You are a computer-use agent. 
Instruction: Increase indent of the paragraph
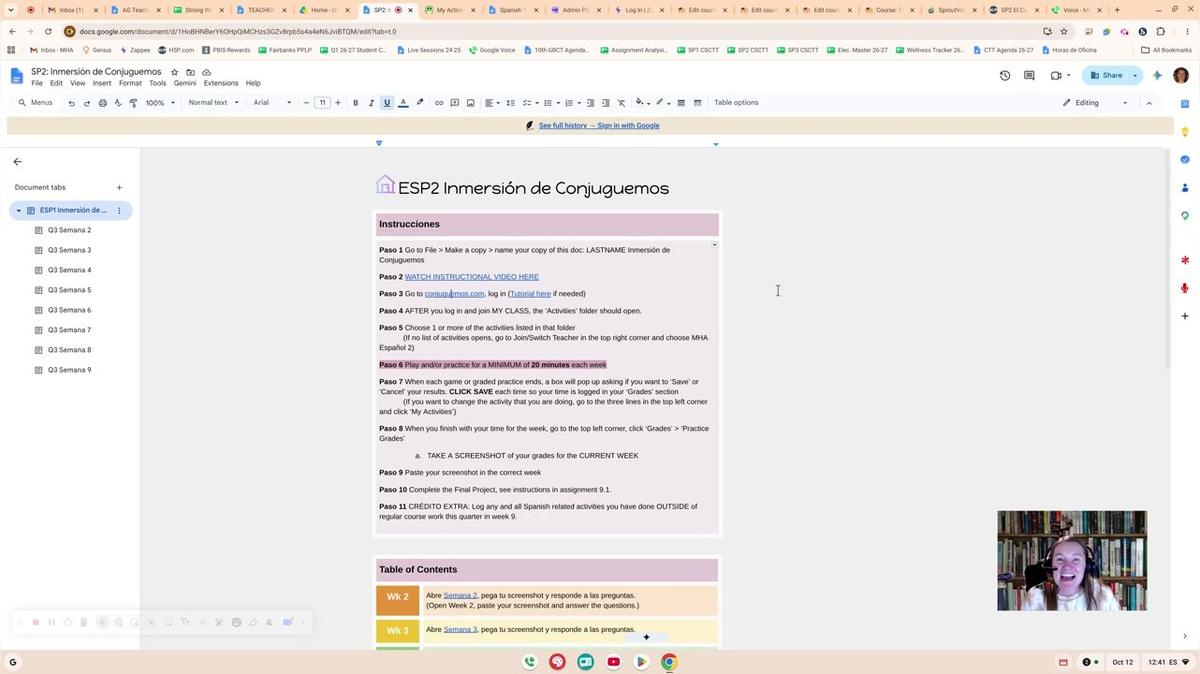click(x=605, y=103)
